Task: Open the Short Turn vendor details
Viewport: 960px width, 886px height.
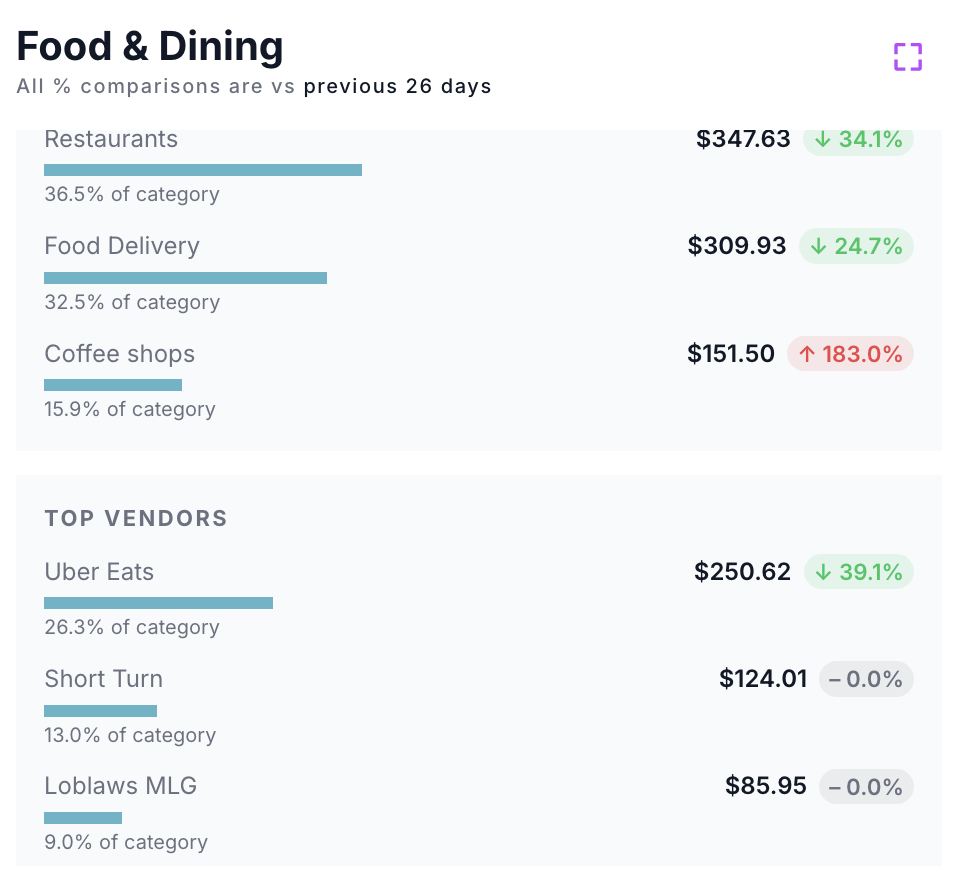Action: [x=104, y=679]
